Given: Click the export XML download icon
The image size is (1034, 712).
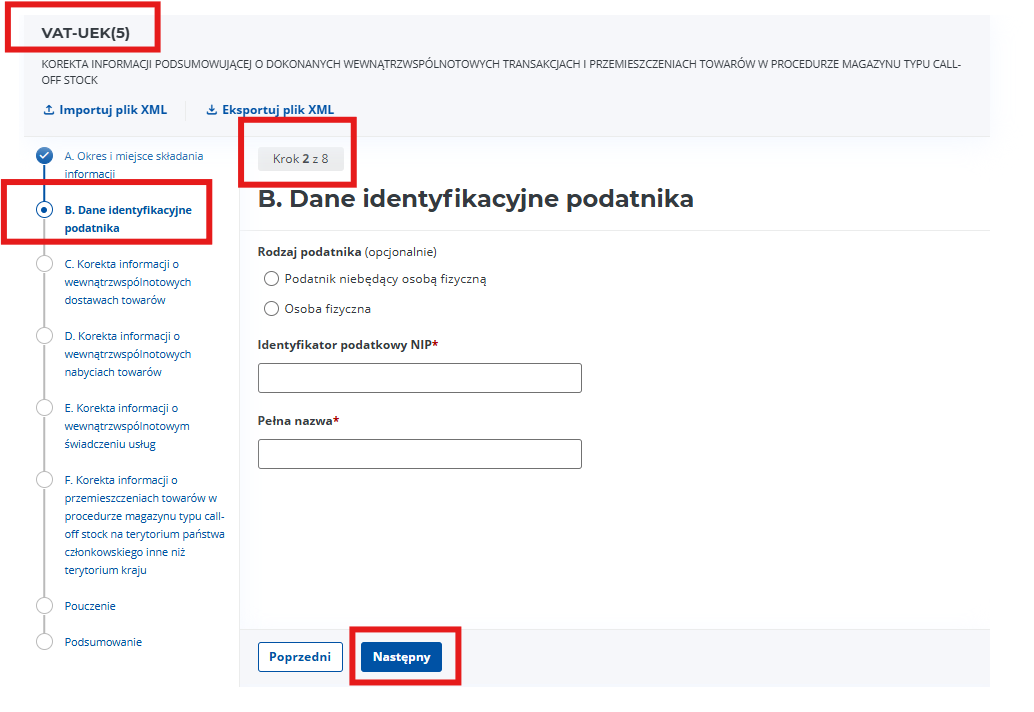Looking at the screenshot, I should click(x=211, y=110).
